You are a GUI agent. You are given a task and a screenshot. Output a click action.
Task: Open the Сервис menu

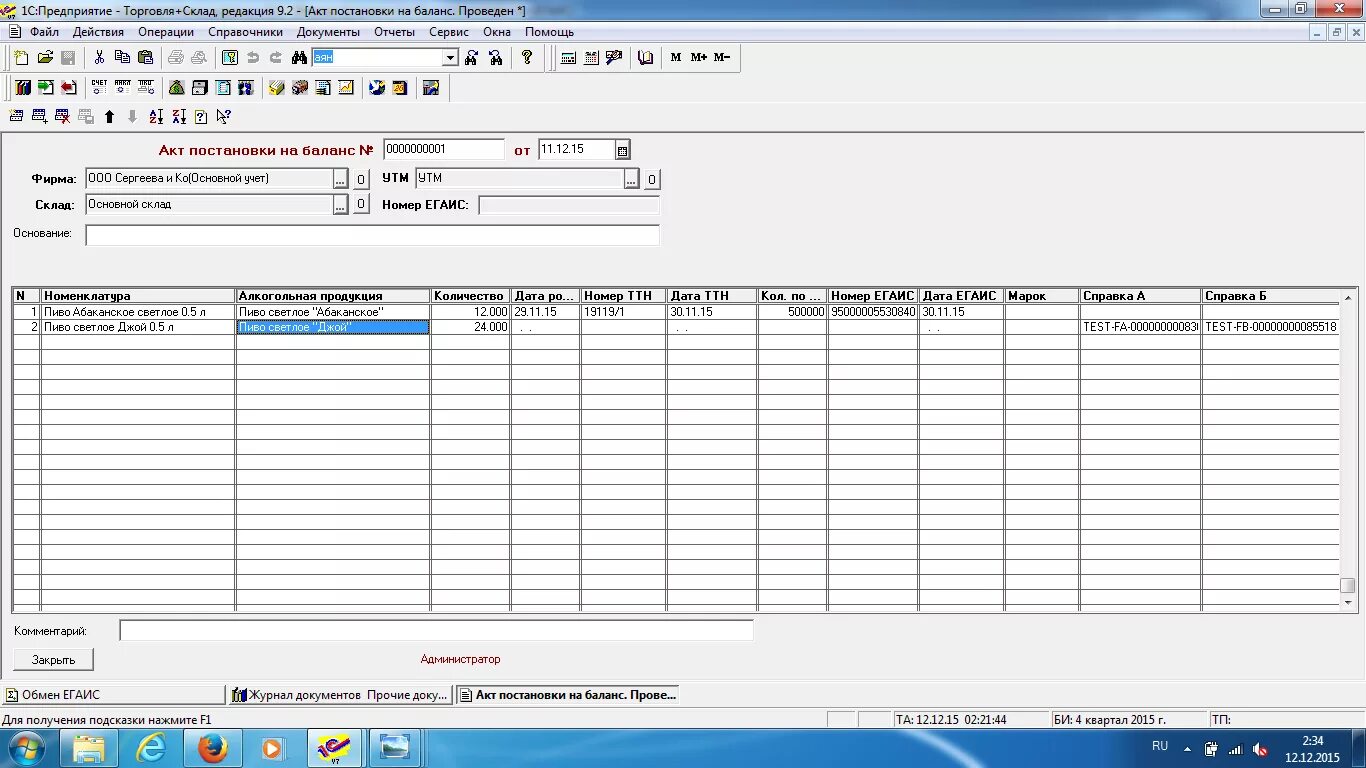point(449,32)
